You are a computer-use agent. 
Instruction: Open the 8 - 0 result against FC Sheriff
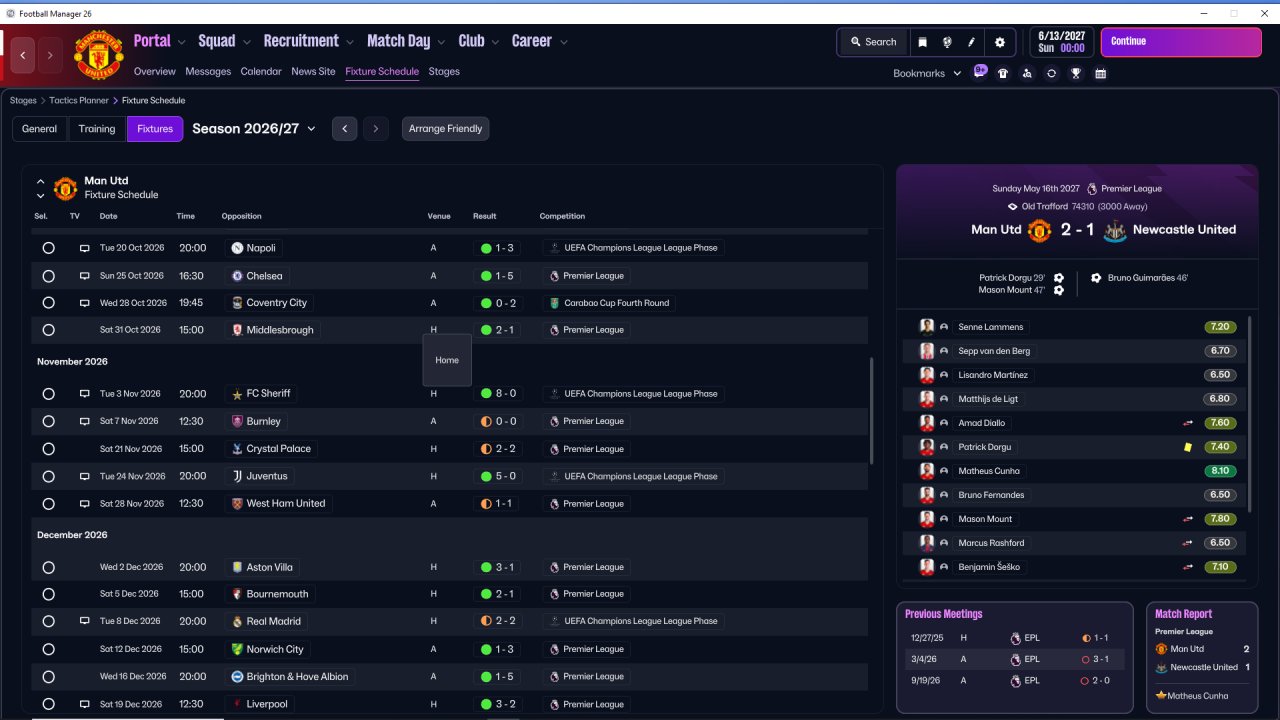click(499, 394)
